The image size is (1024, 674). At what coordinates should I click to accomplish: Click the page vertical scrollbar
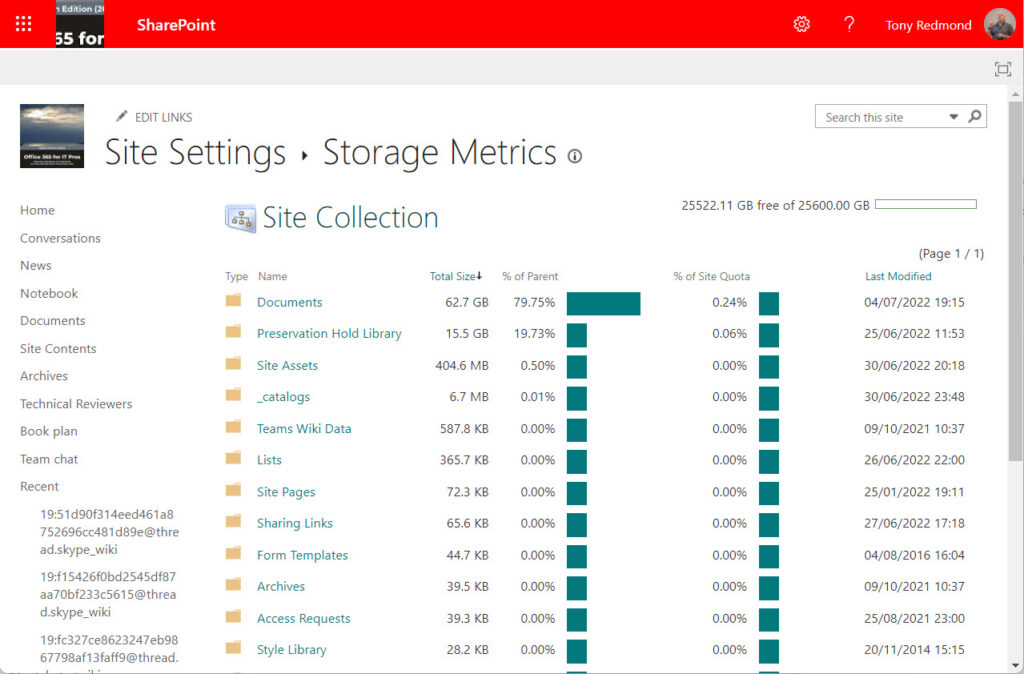coord(1015,281)
